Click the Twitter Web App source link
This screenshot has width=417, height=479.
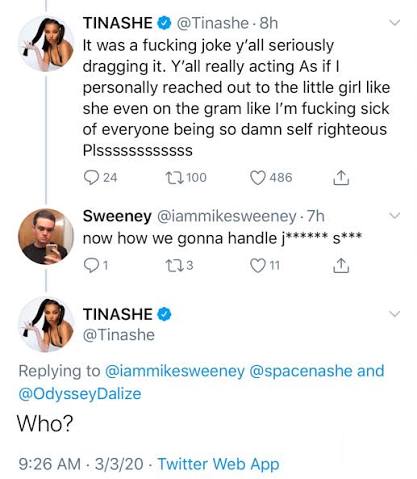(x=218, y=464)
